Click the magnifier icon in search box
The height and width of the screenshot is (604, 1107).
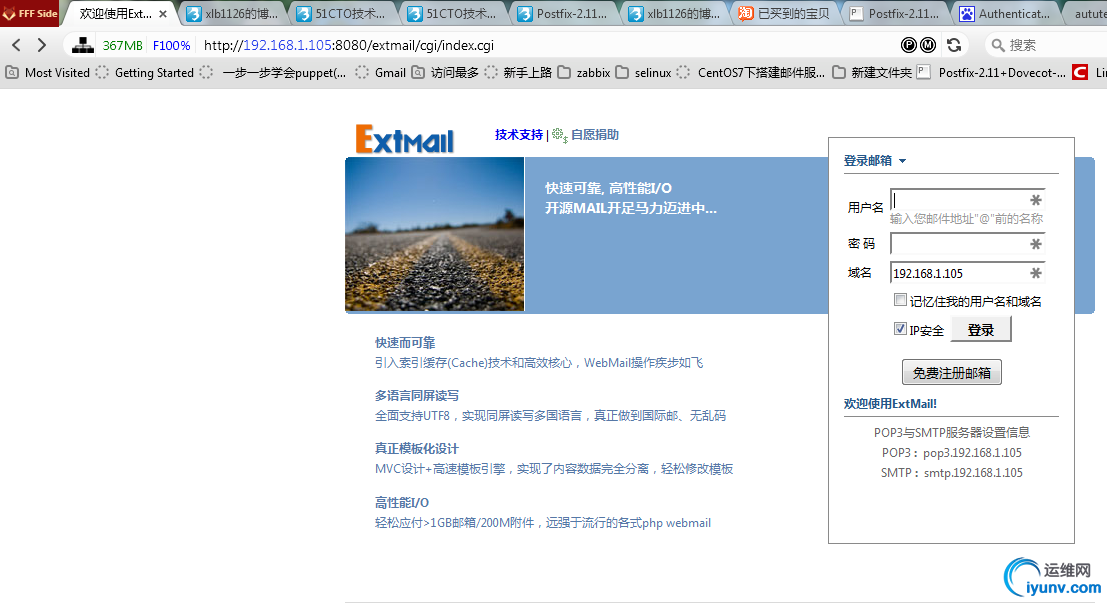[998, 45]
